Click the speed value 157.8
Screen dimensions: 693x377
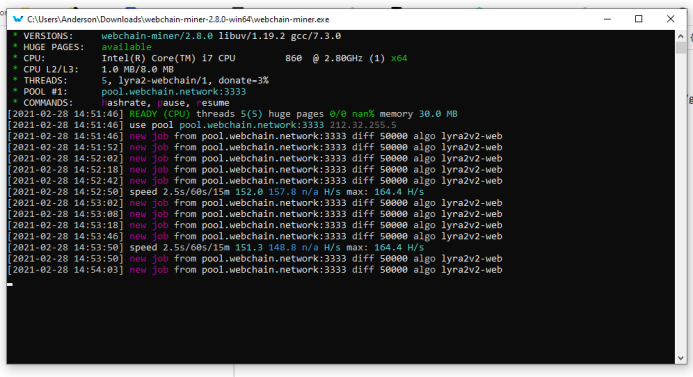(282, 192)
